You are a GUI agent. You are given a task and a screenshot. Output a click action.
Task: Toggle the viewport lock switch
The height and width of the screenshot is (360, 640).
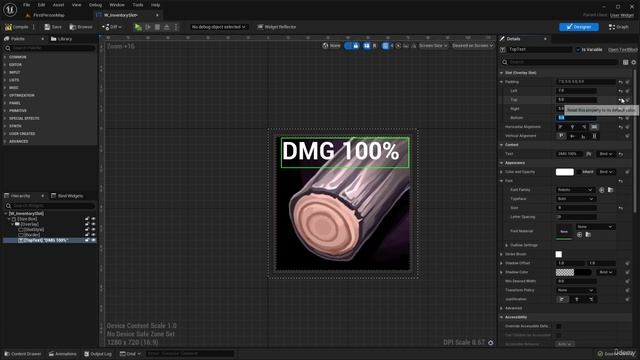[x=352, y=46]
